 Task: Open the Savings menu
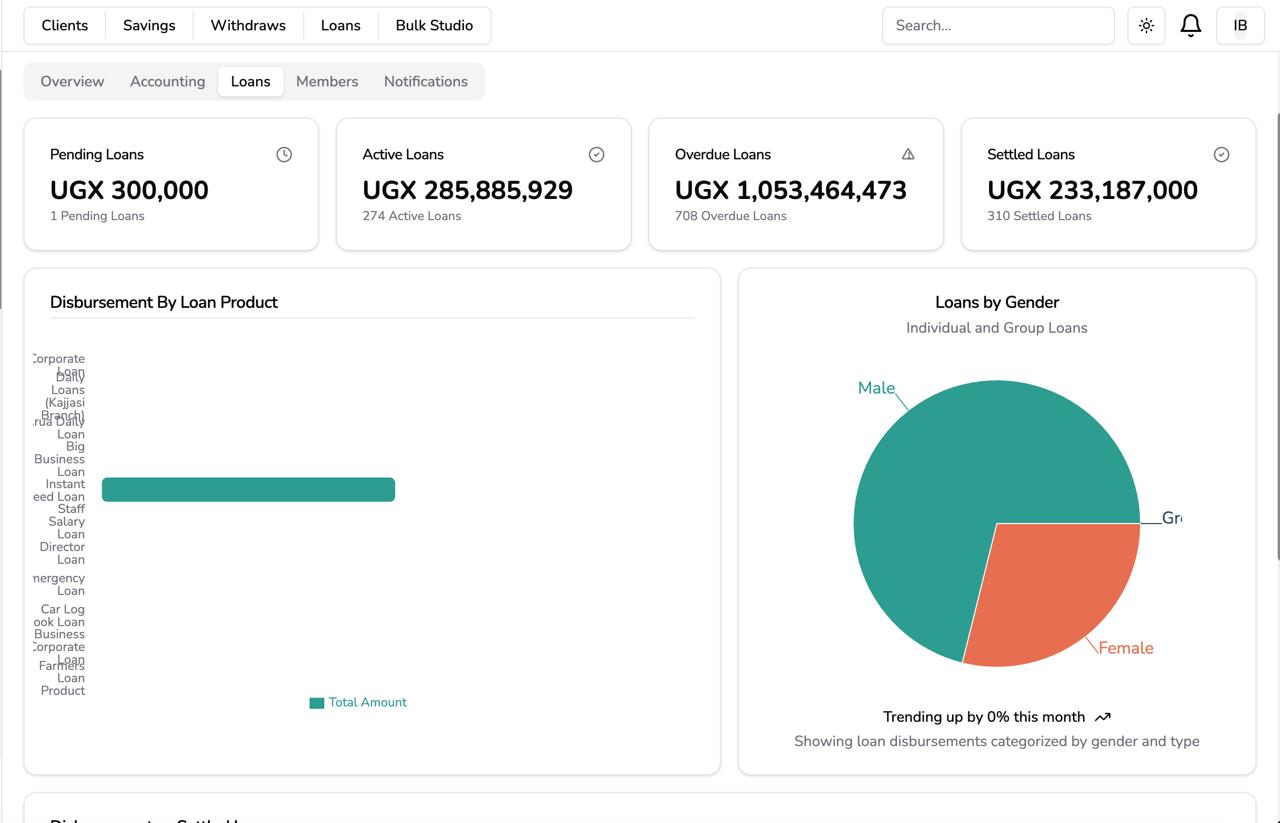(149, 26)
